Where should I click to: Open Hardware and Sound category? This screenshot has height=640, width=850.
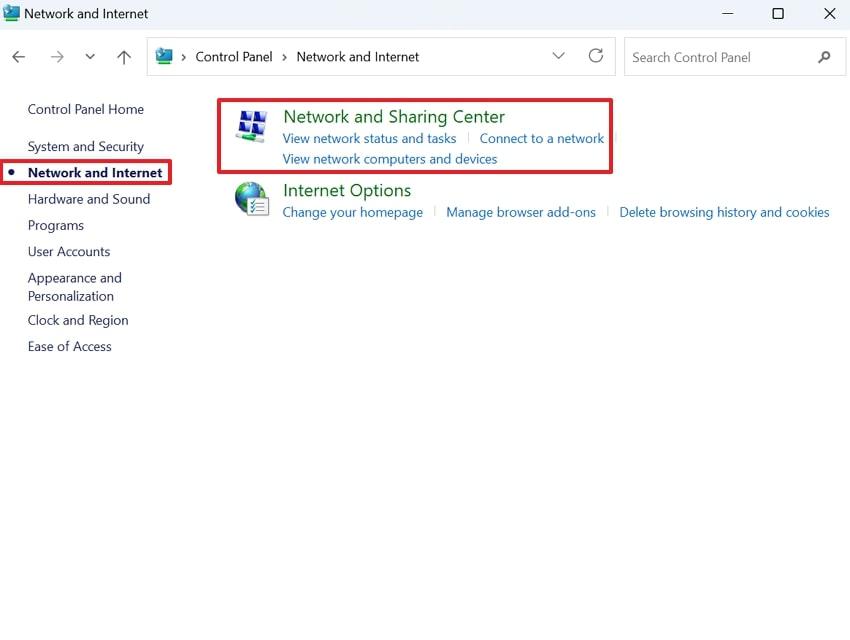point(89,199)
